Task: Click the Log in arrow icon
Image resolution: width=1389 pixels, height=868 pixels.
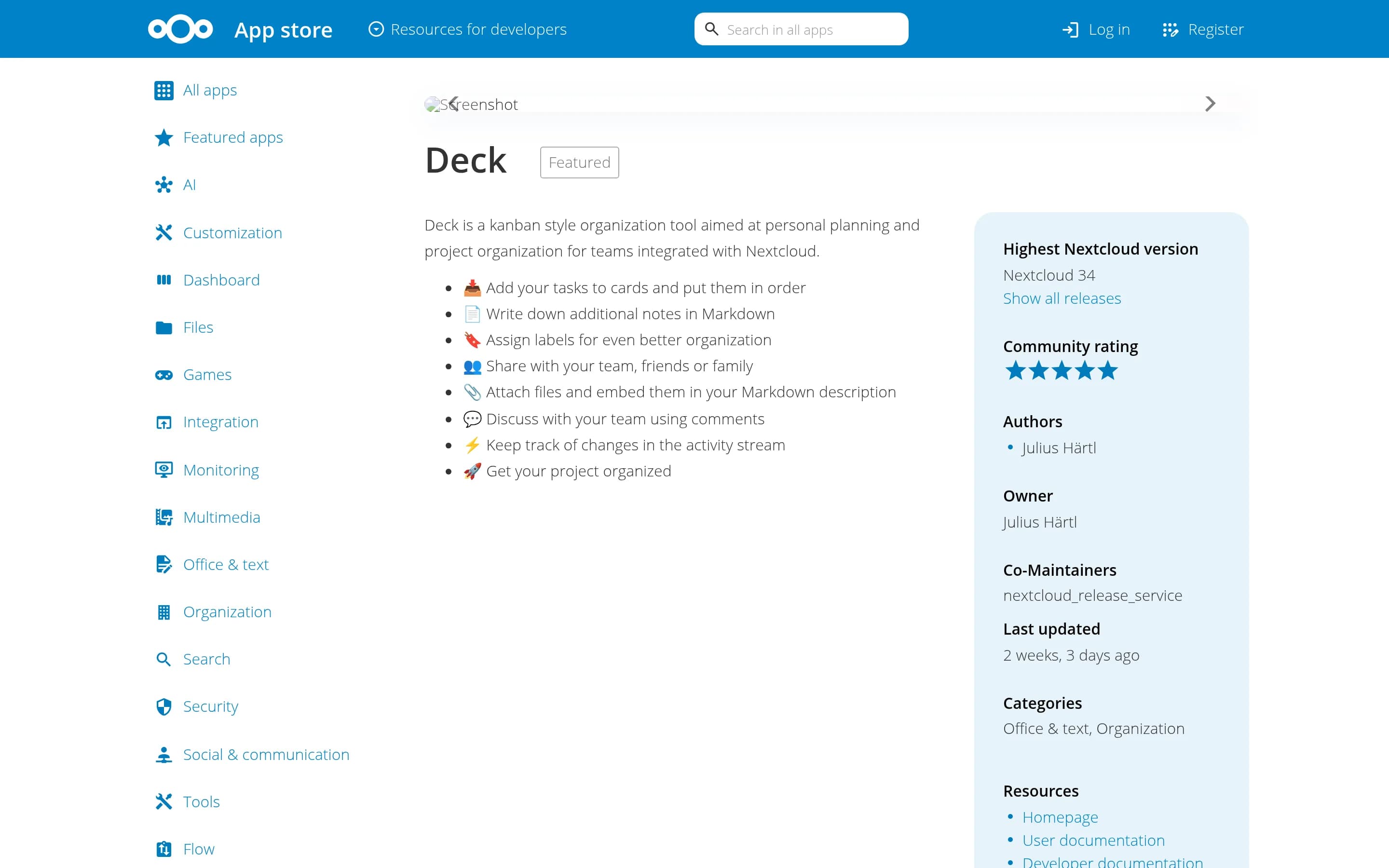Action: (x=1070, y=29)
